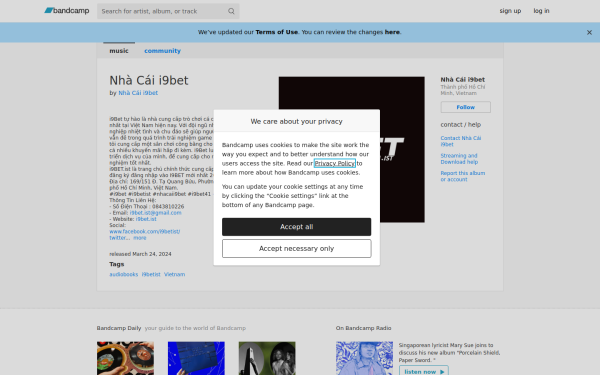Open the twitter... link in description
The width and height of the screenshot is (600, 375).
119,238
